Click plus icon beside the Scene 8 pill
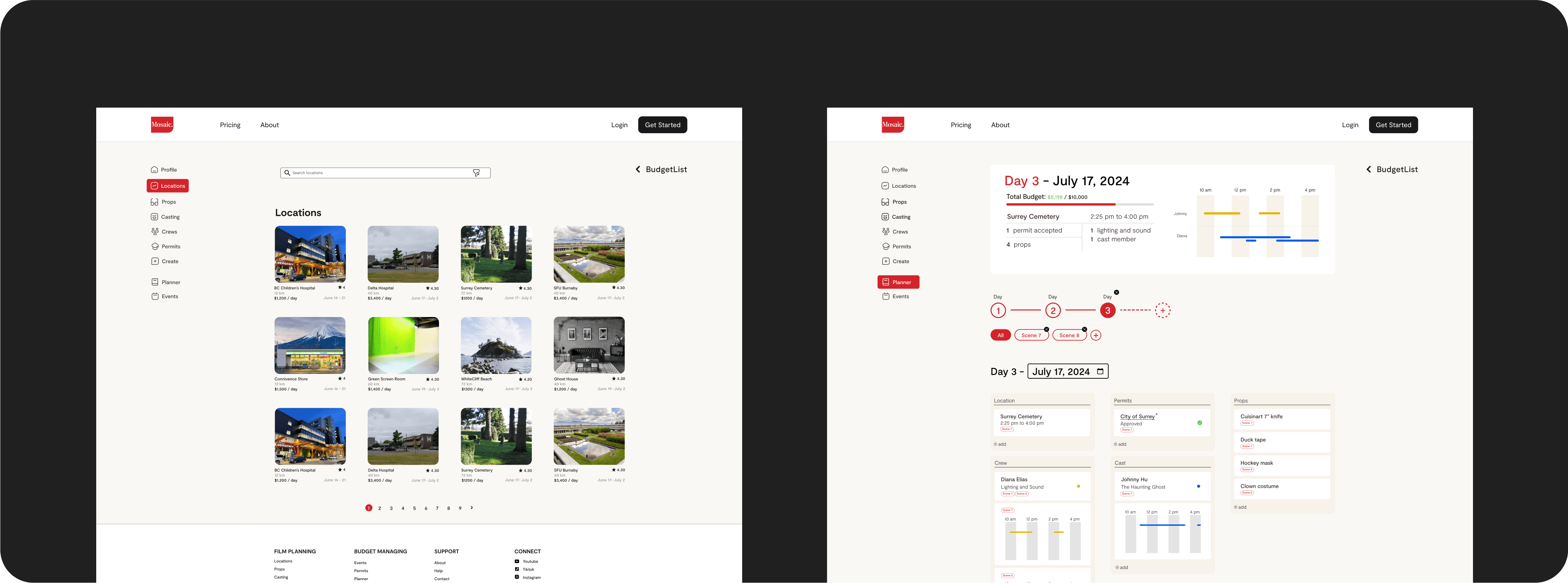1568x583 pixels. pos(1096,335)
